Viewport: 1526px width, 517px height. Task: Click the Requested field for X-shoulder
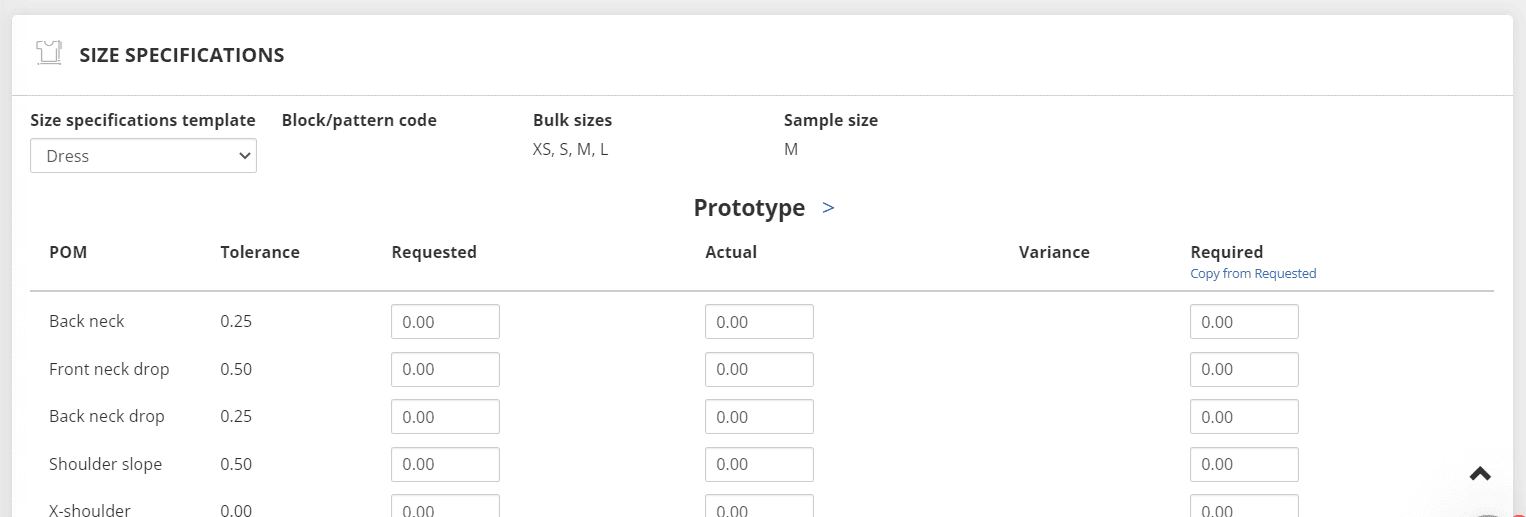tap(445, 507)
